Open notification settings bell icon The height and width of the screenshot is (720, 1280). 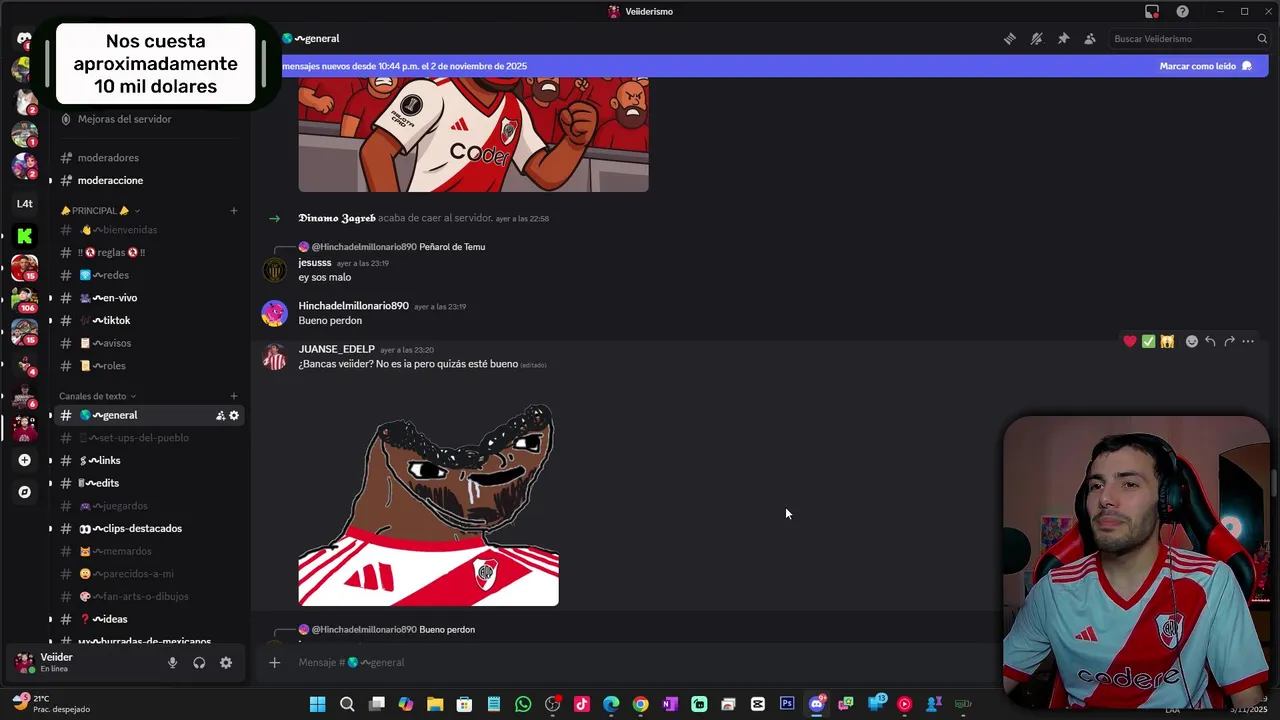pyautogui.click(x=1037, y=39)
